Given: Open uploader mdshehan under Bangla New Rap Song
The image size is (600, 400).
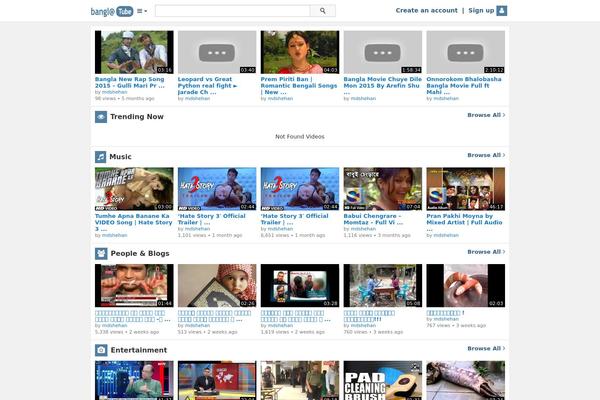Looking at the screenshot, I should tap(114, 92).
